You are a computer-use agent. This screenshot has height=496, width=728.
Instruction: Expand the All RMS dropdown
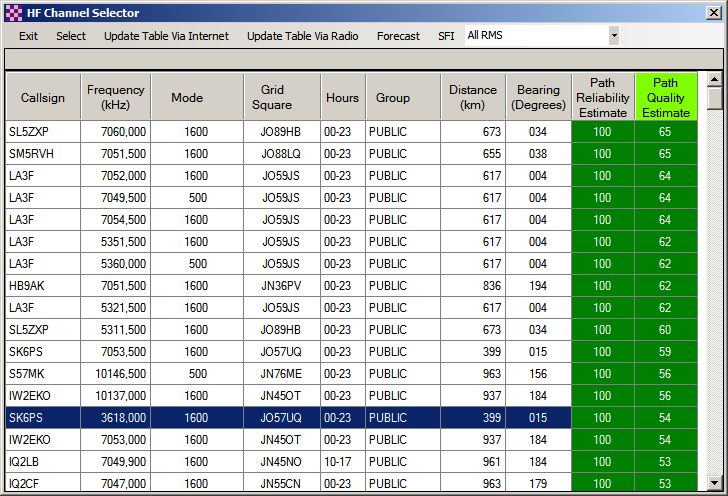coord(613,36)
